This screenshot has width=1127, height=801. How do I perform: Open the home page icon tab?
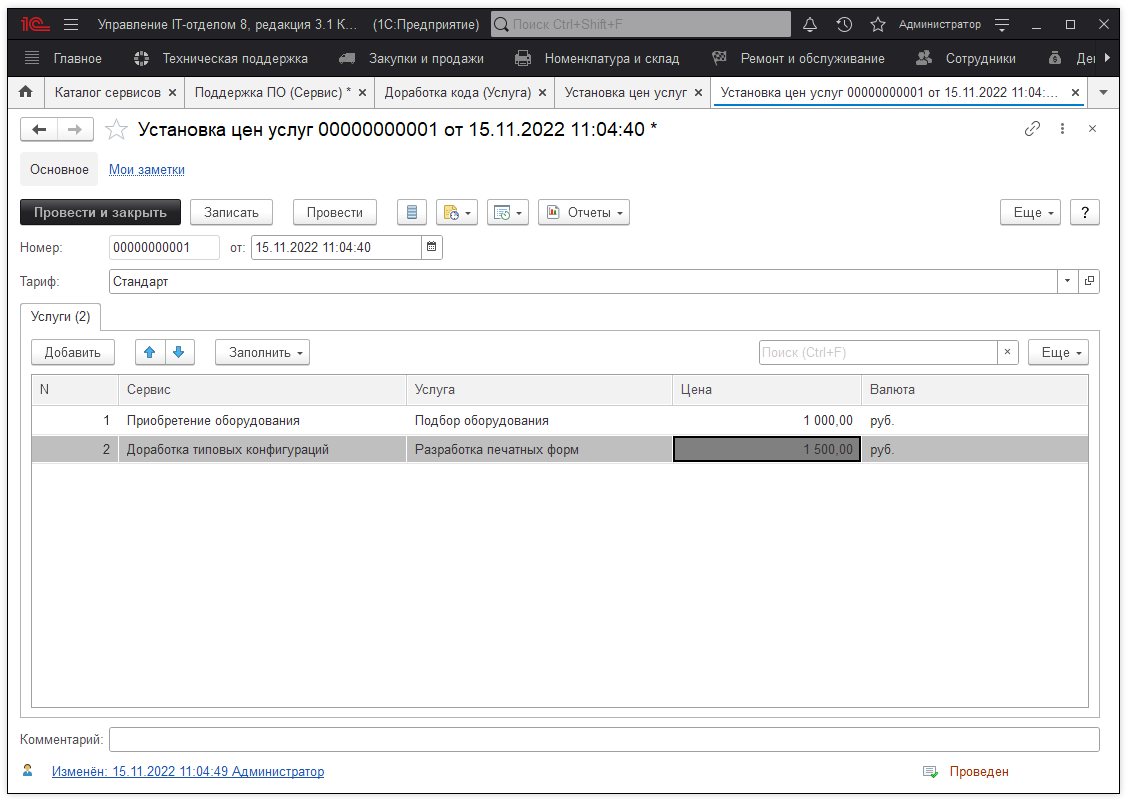pyautogui.click(x=26, y=92)
